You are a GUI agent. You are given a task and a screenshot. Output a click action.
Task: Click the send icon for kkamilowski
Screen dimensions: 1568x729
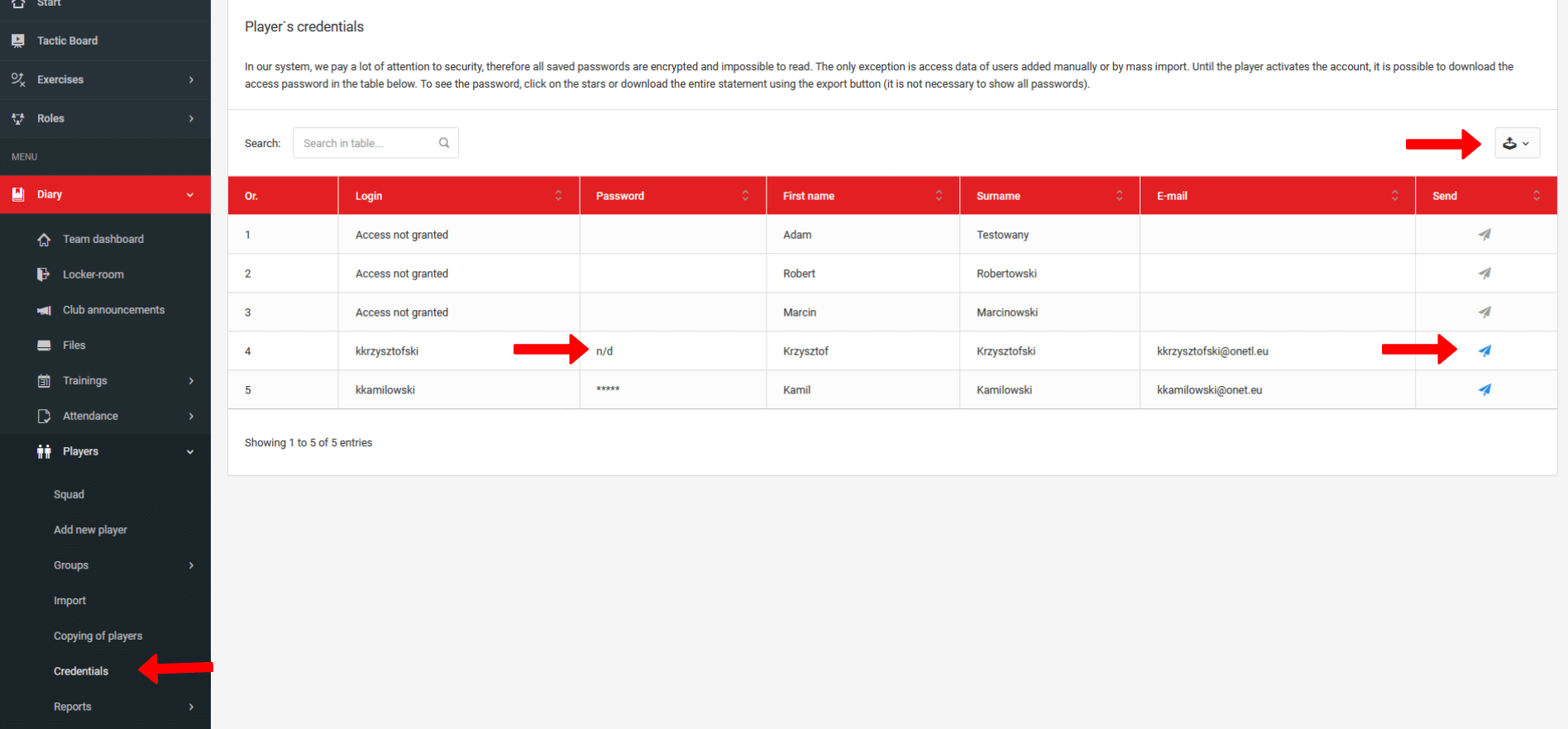[1484, 390]
